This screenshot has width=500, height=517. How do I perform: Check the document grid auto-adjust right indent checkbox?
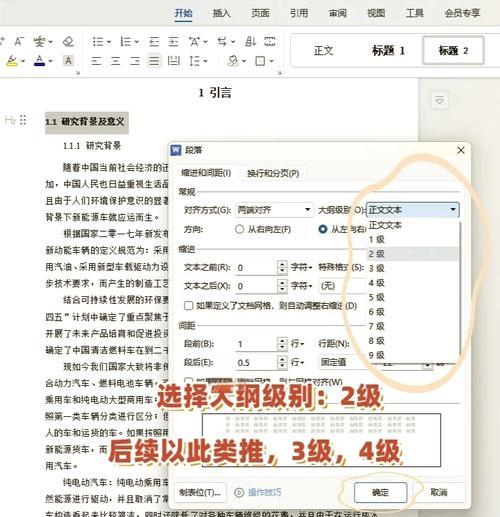188,305
